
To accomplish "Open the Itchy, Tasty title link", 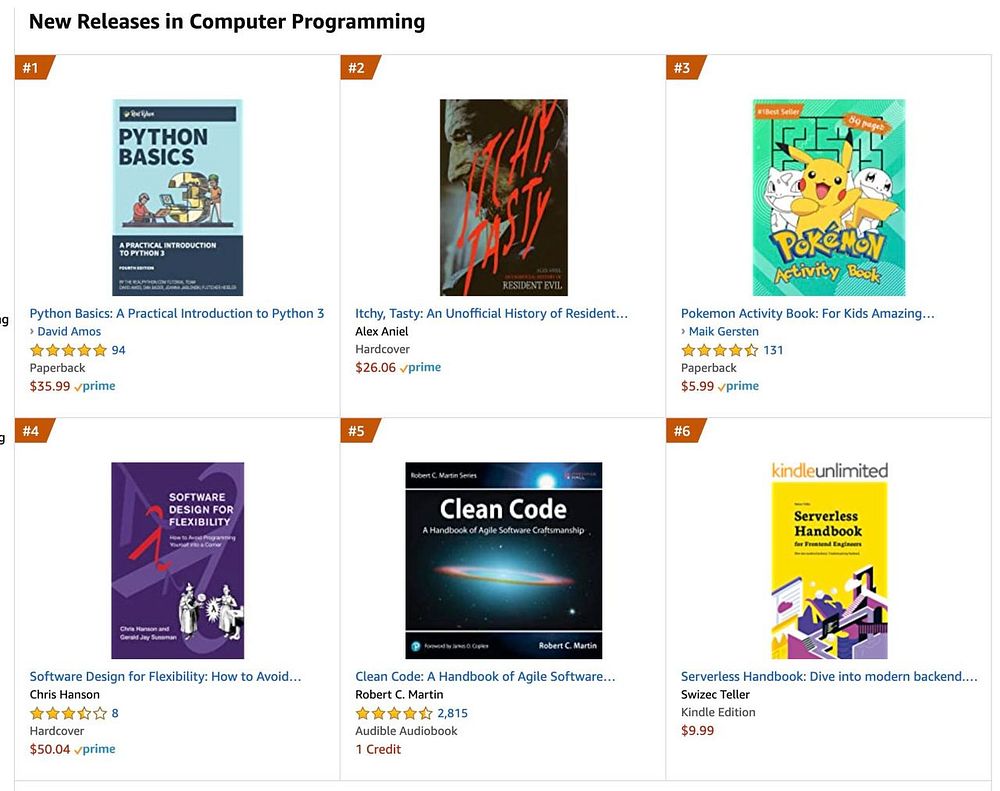I will (x=491, y=313).
